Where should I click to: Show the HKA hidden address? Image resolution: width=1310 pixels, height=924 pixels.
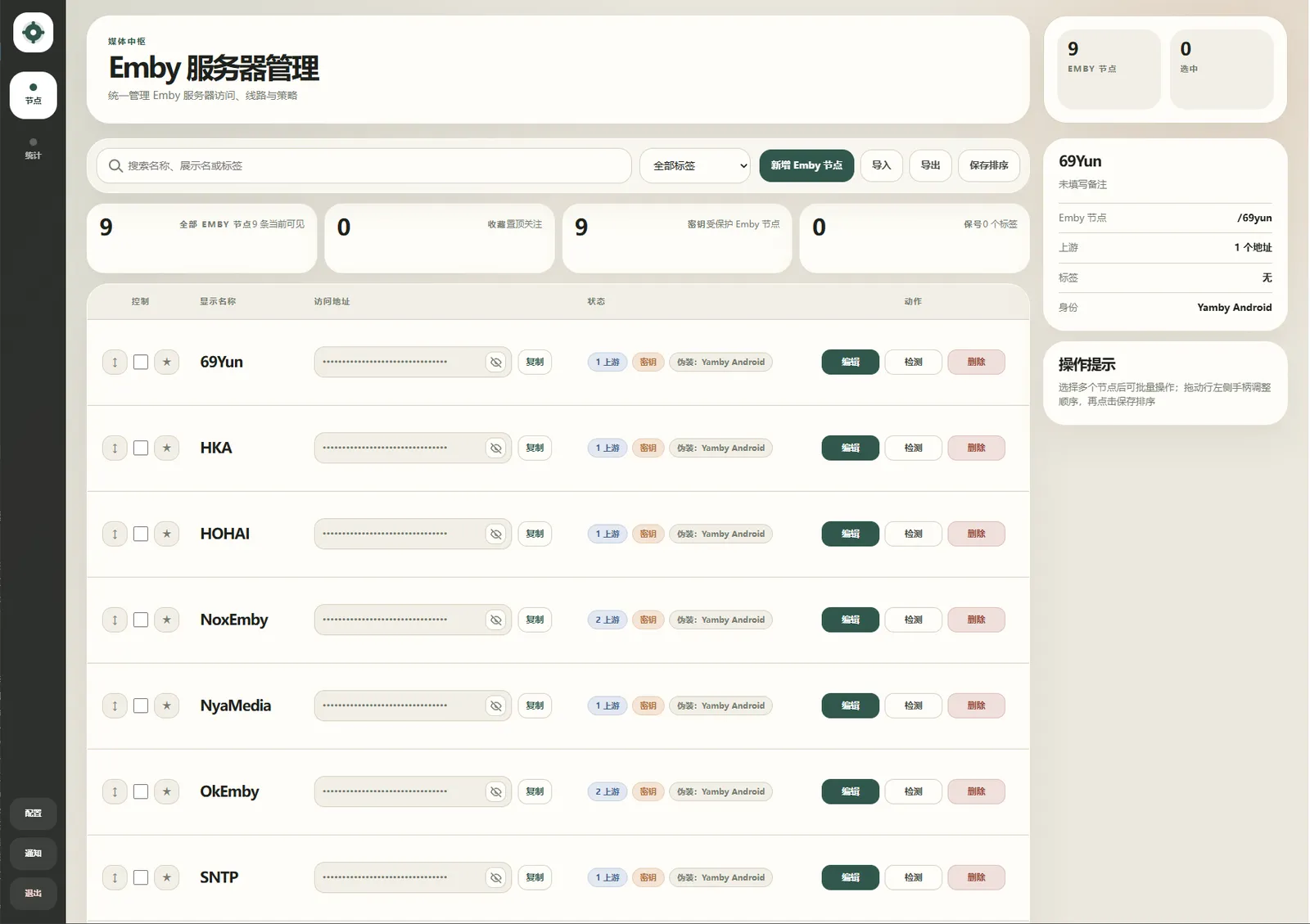[x=495, y=448]
